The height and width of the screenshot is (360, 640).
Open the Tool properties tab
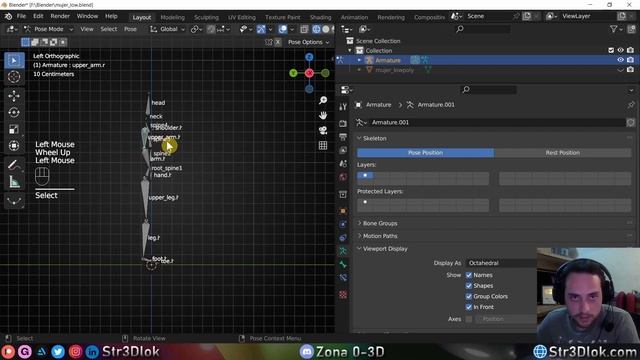pos(343,107)
